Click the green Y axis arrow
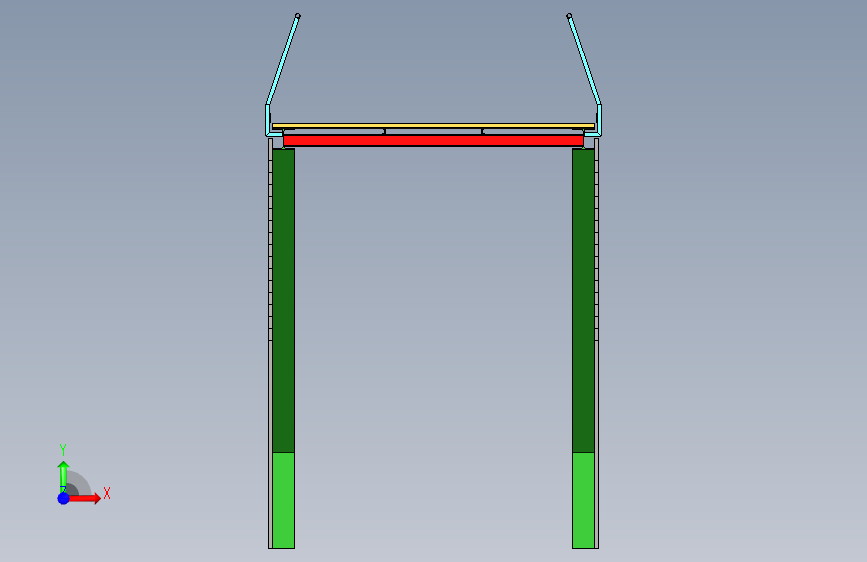 [x=63, y=476]
